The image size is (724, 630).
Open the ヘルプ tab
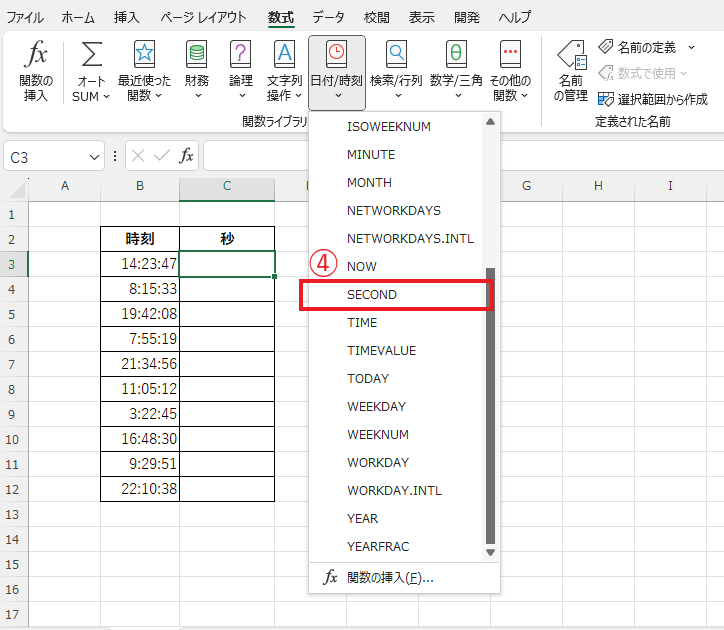click(x=515, y=18)
